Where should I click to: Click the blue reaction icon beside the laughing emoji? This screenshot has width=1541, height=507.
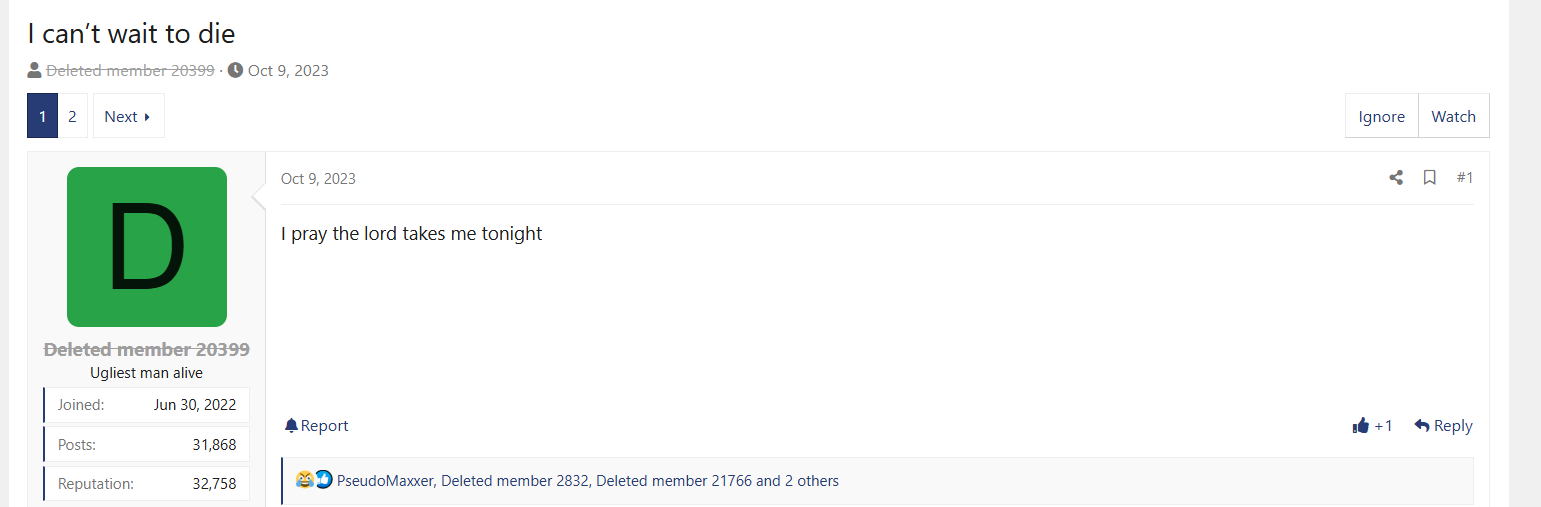323,480
